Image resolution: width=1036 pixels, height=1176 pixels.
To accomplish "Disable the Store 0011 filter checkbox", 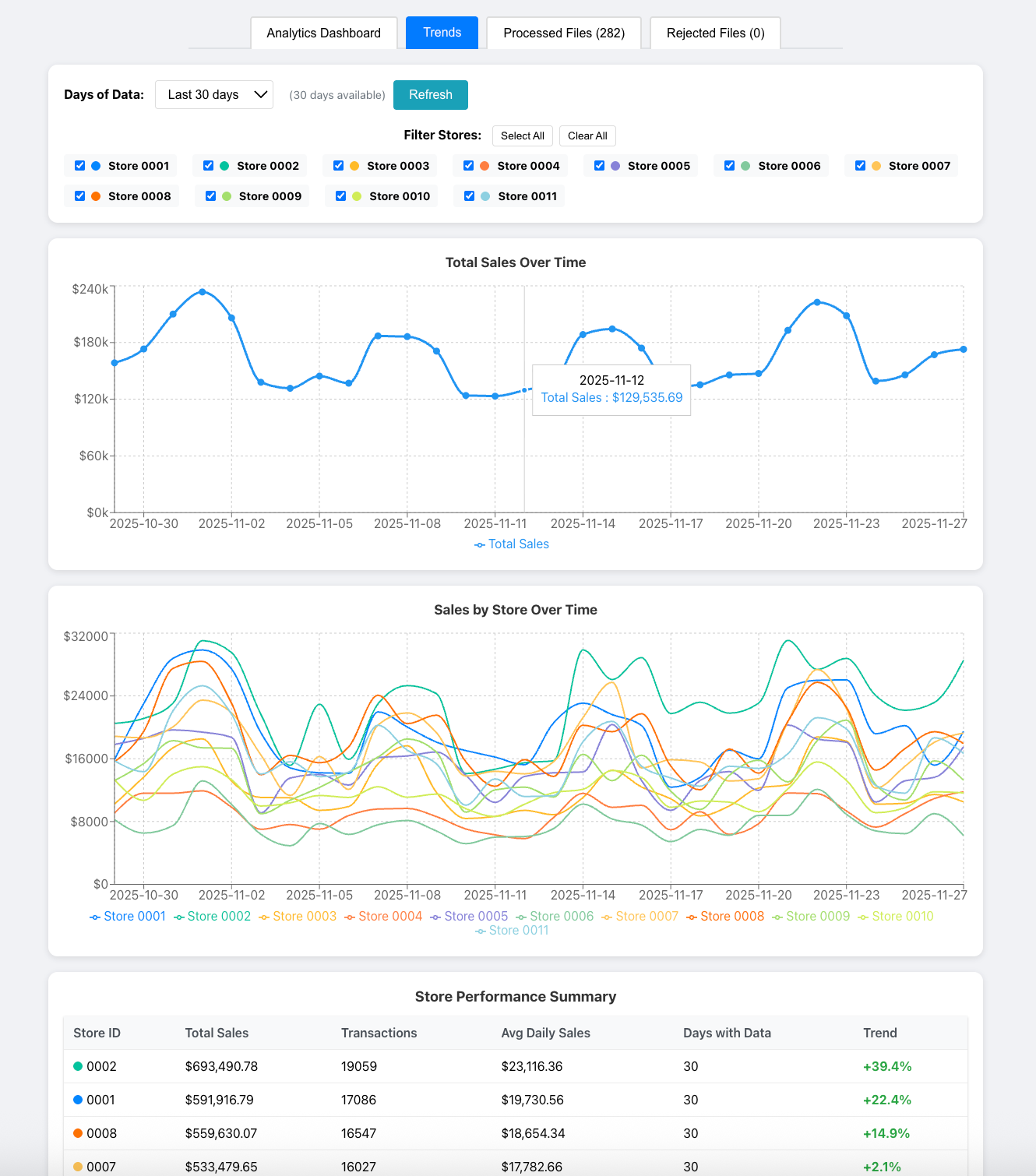I will (469, 195).
